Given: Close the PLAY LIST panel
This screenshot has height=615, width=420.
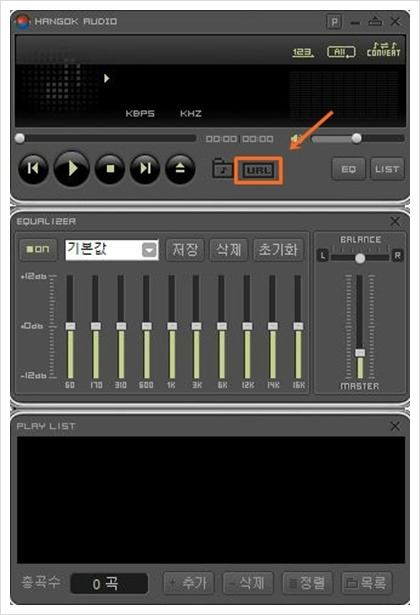Looking at the screenshot, I should [395, 426].
